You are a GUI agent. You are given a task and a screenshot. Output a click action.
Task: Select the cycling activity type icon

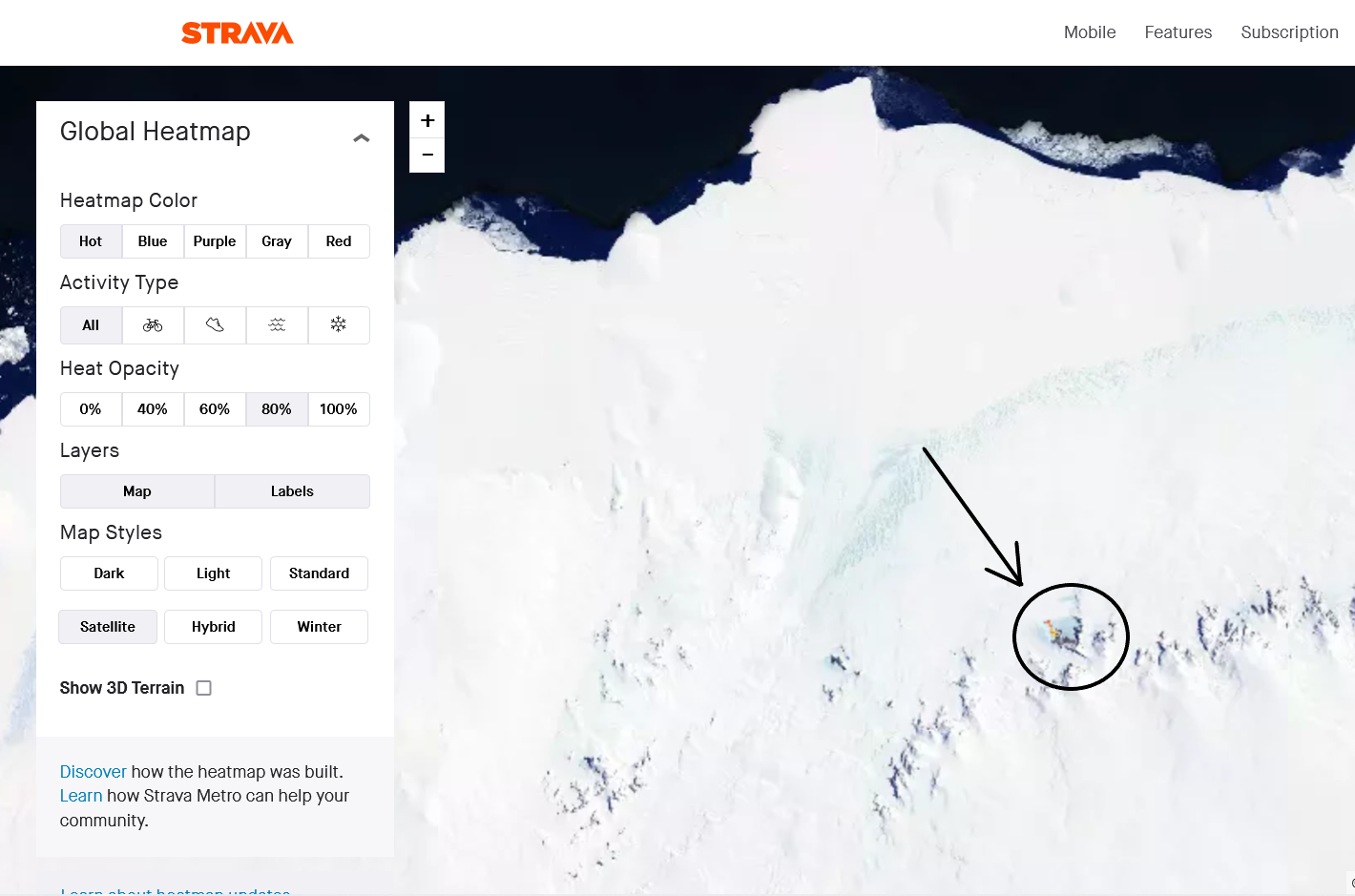tap(153, 325)
